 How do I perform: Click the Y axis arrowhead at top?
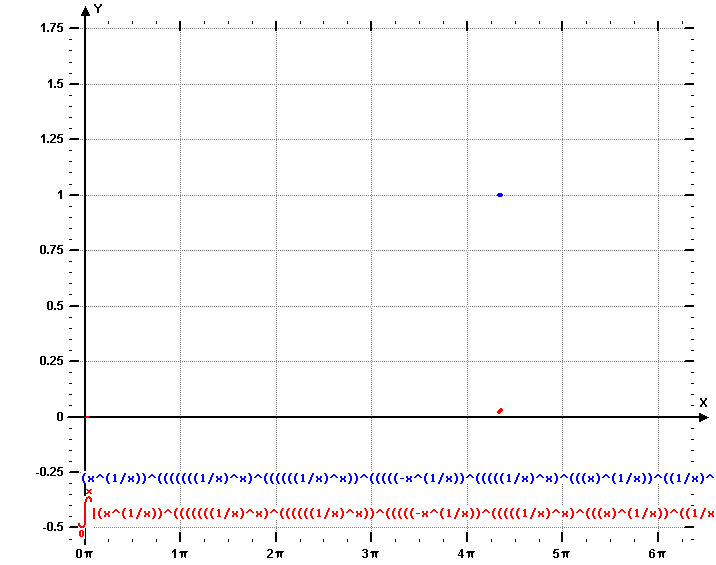point(85,9)
